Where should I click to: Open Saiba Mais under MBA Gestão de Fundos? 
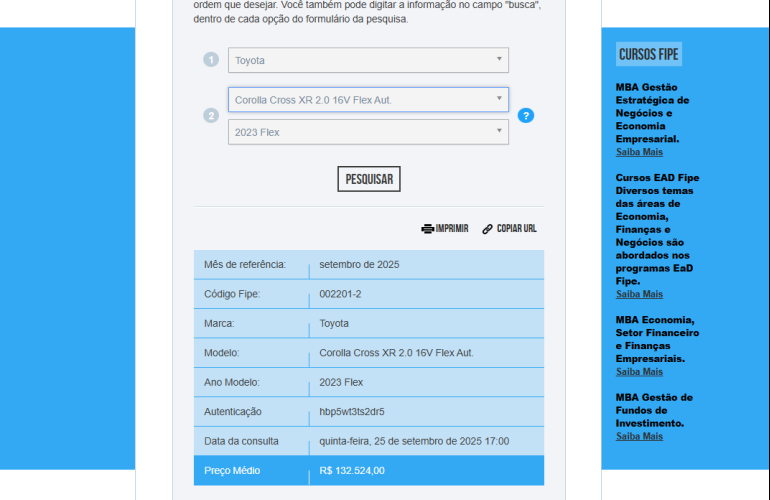639,436
